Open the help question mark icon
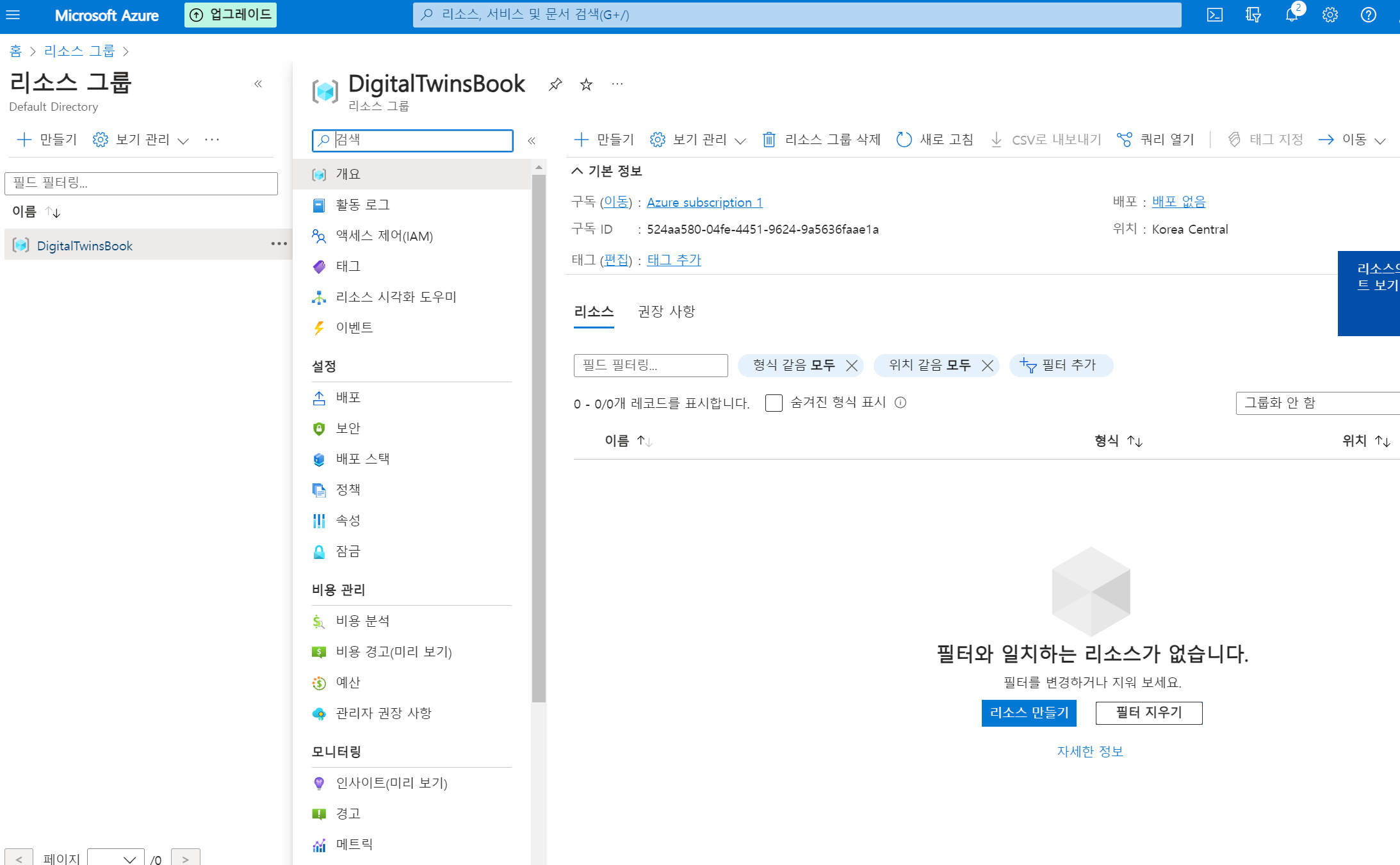Viewport: 1400px width, 865px height. point(1368,15)
